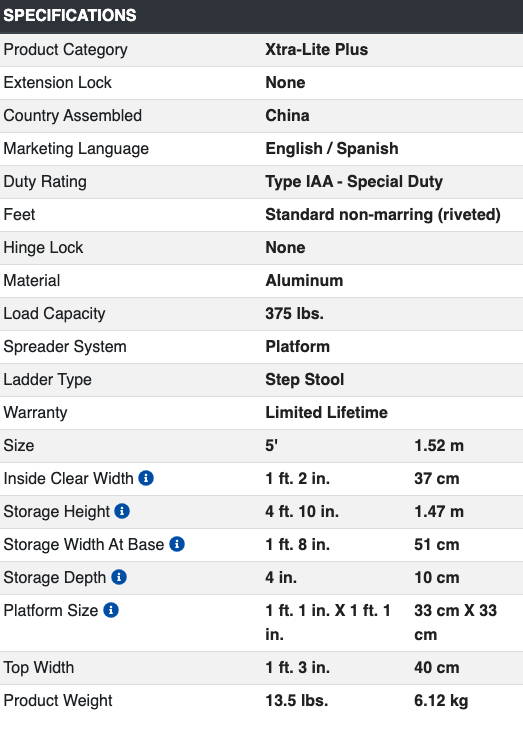This screenshot has width=523, height=733.
Task: Select the 6.12 kg metric weight
Action: click(x=441, y=700)
